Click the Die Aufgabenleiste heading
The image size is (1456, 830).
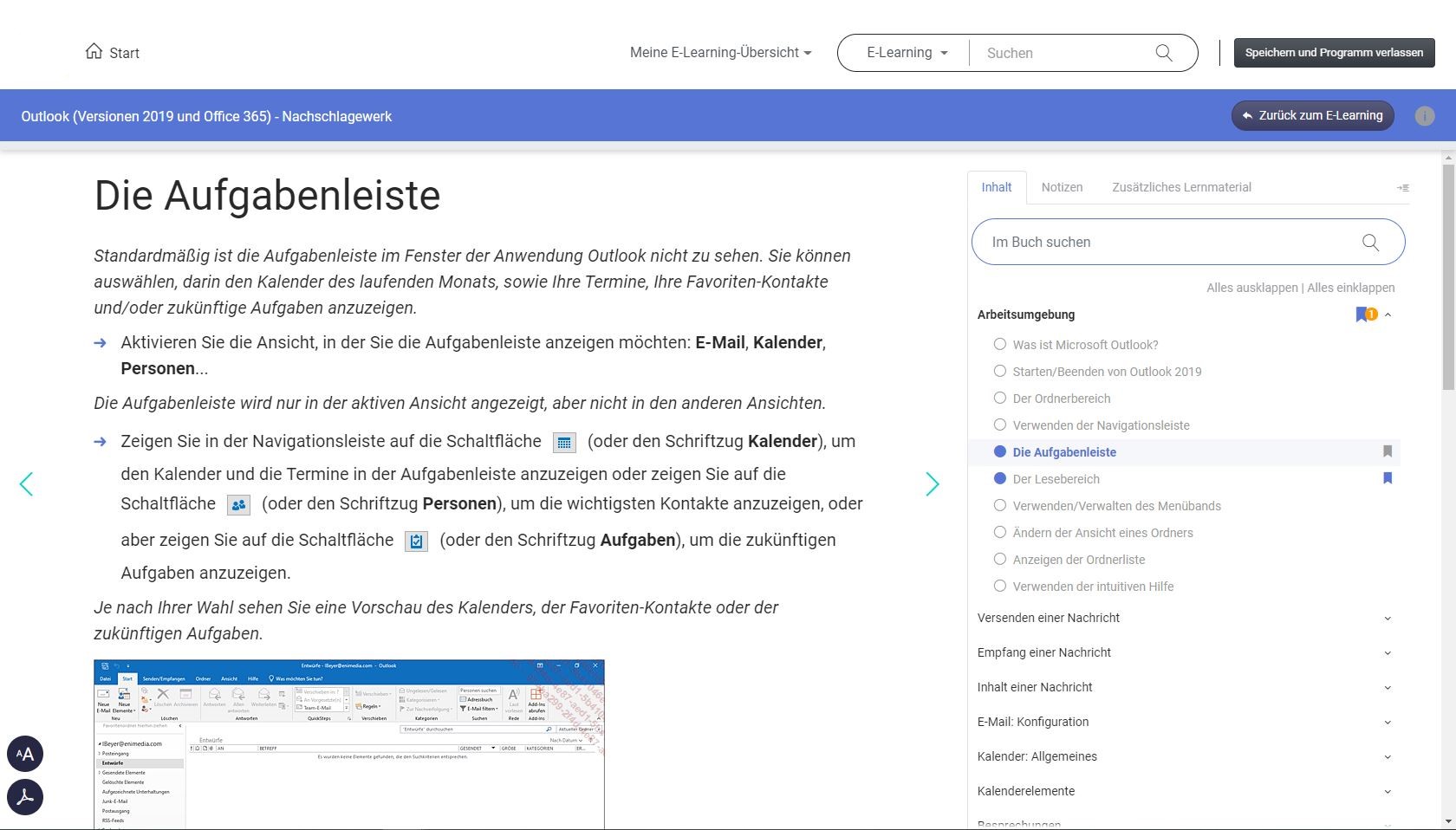(x=267, y=196)
